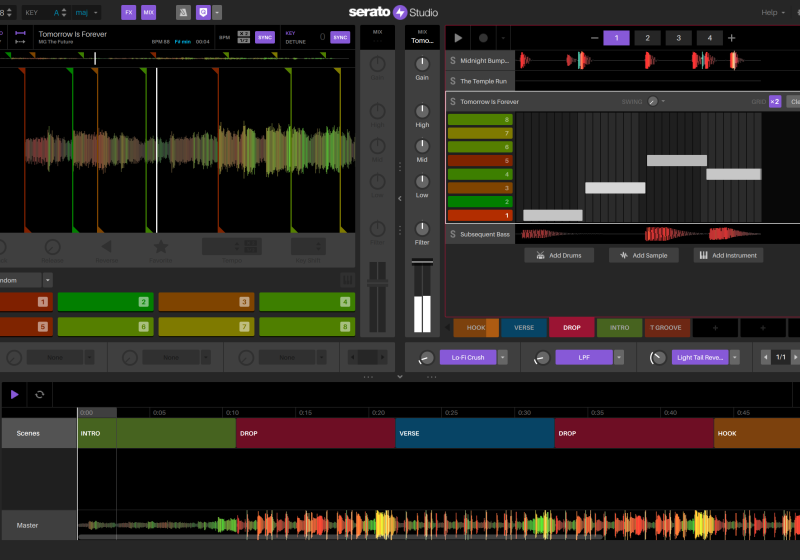This screenshot has height=560, width=800.
Task: Adjust the High EQ knob
Action: tap(422, 111)
